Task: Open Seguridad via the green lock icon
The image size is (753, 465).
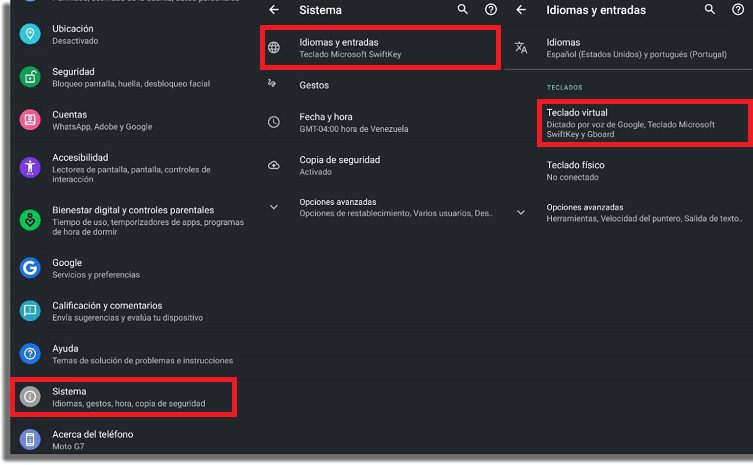Action: tap(30, 77)
